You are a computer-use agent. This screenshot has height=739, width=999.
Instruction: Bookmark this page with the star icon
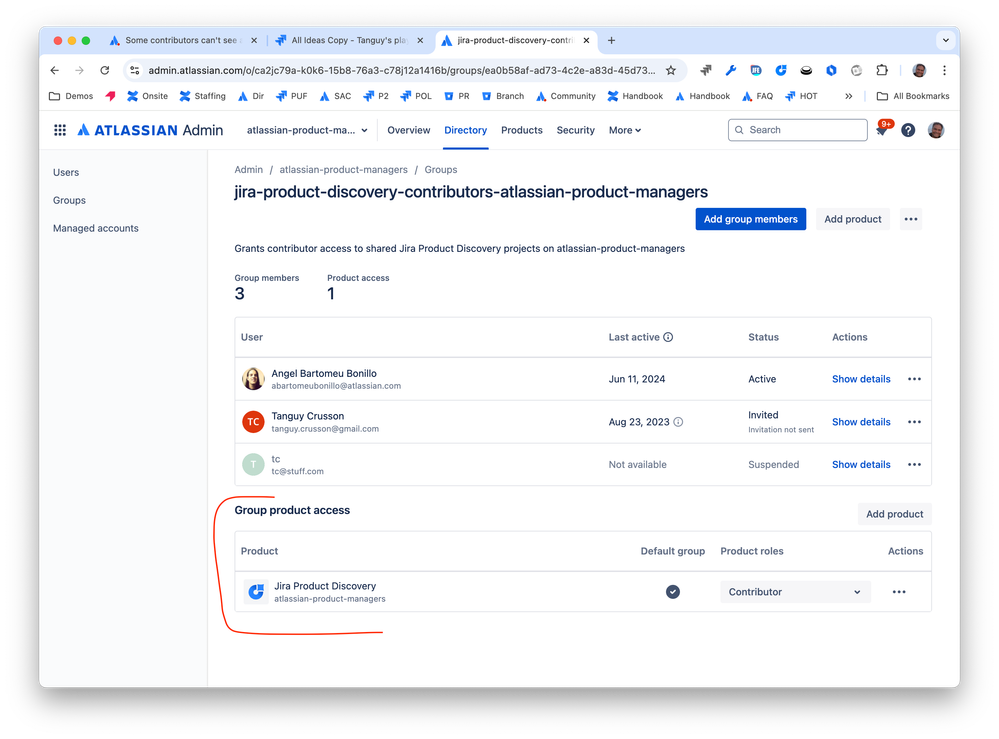(x=671, y=71)
